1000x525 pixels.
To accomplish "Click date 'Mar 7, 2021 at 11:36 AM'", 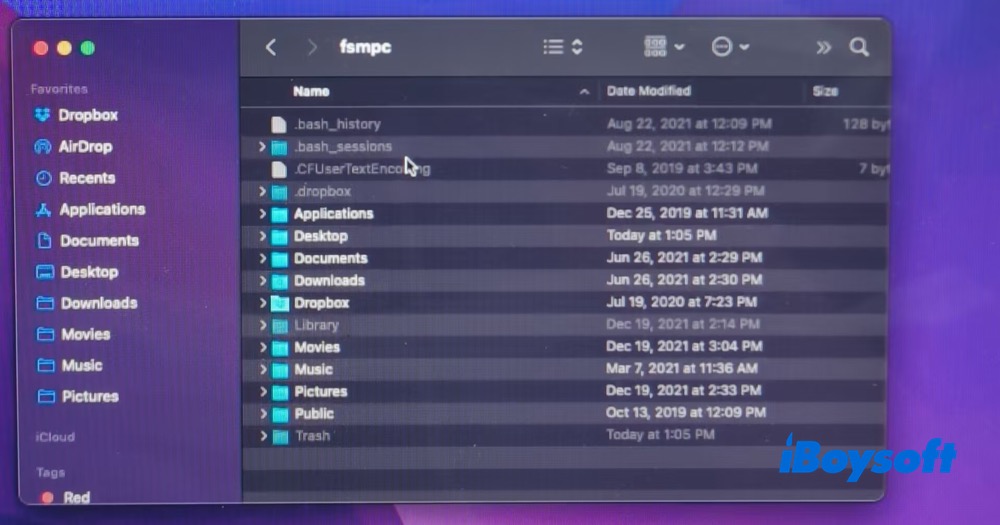I will (x=682, y=369).
